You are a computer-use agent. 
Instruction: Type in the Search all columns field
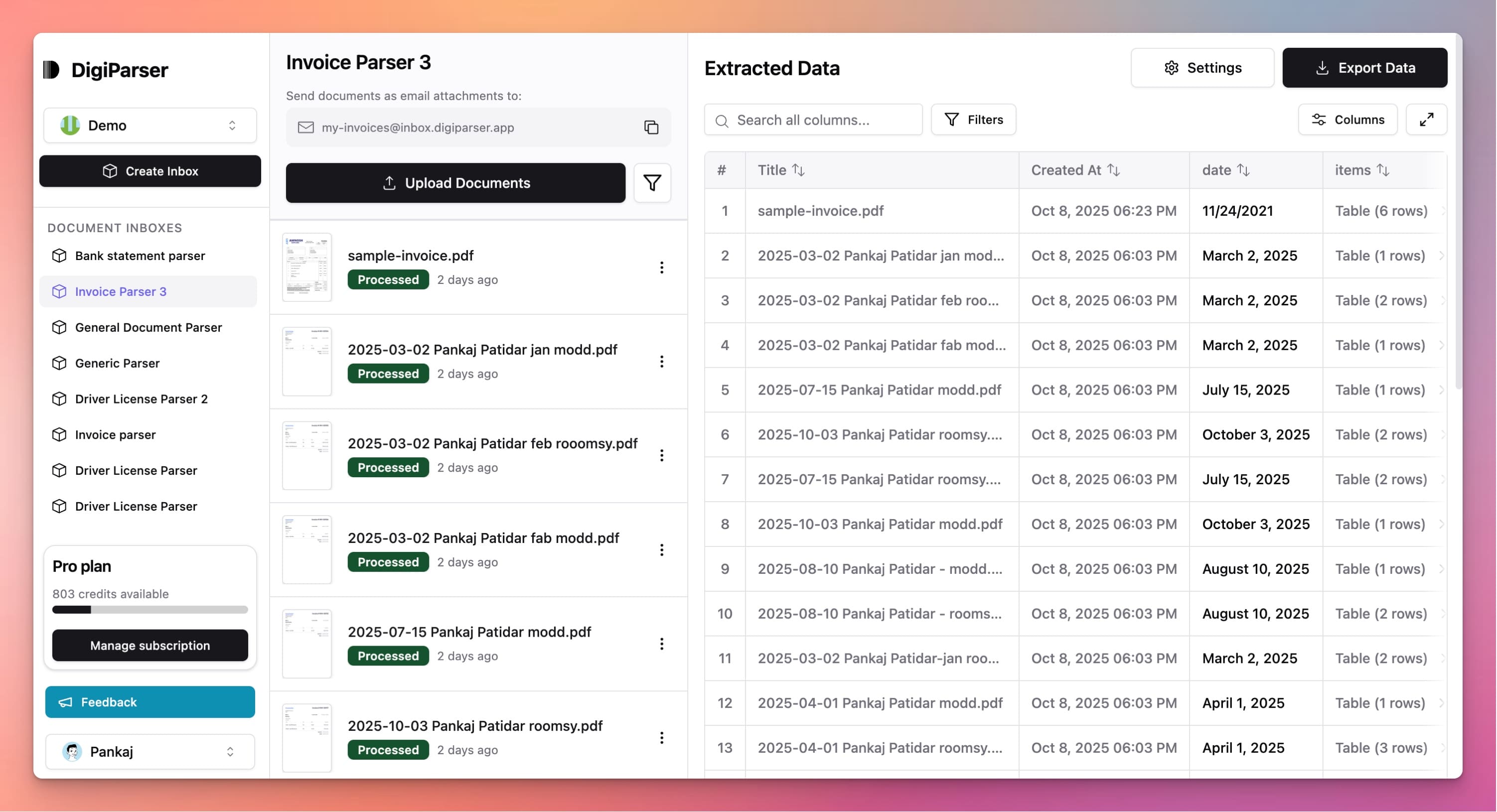click(814, 120)
